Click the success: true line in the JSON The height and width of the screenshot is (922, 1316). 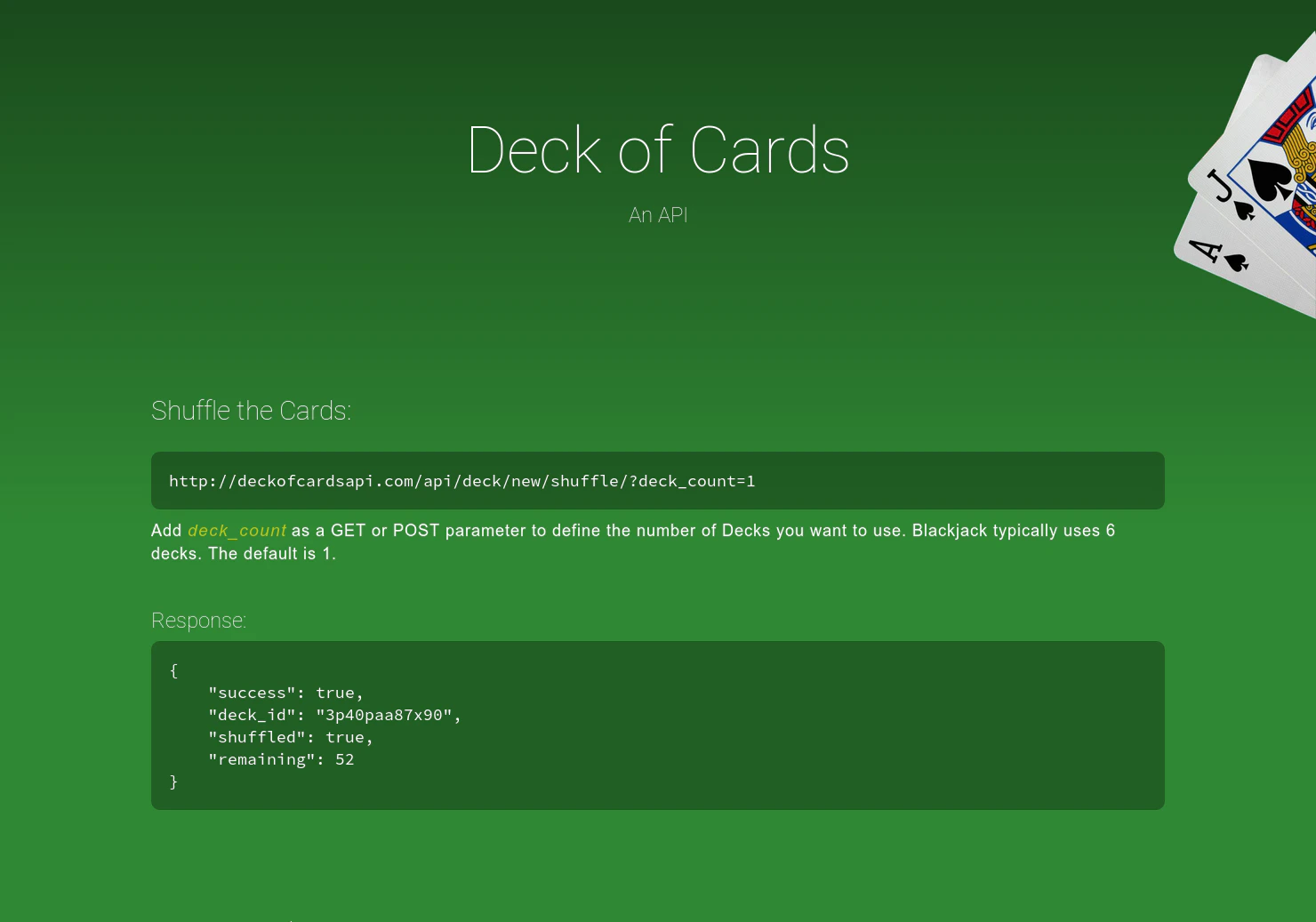(285, 693)
